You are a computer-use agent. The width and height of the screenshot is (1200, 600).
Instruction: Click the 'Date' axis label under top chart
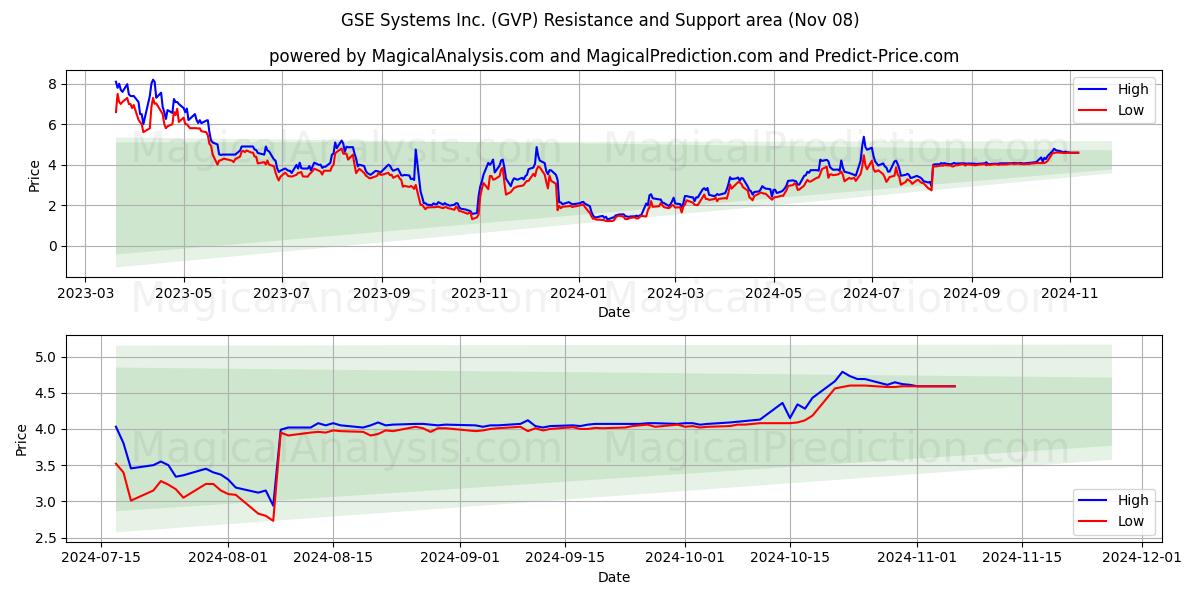pos(614,312)
